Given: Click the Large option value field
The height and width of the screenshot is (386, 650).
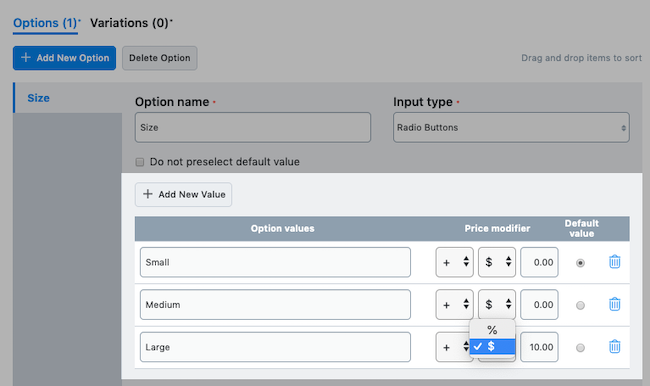Looking at the screenshot, I should (275, 347).
